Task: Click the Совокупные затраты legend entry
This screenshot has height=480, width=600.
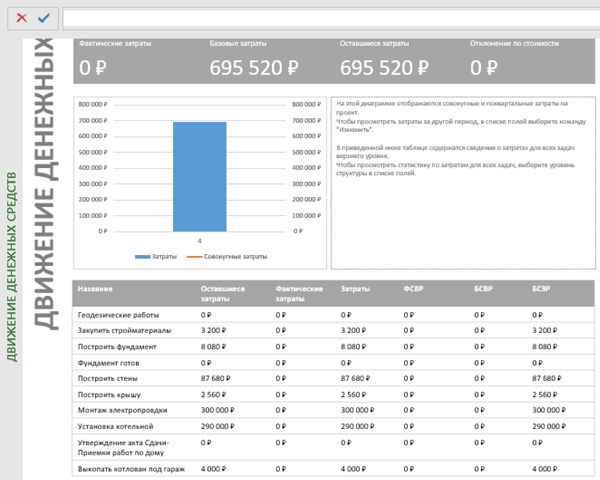Action: pyautogui.click(x=227, y=256)
